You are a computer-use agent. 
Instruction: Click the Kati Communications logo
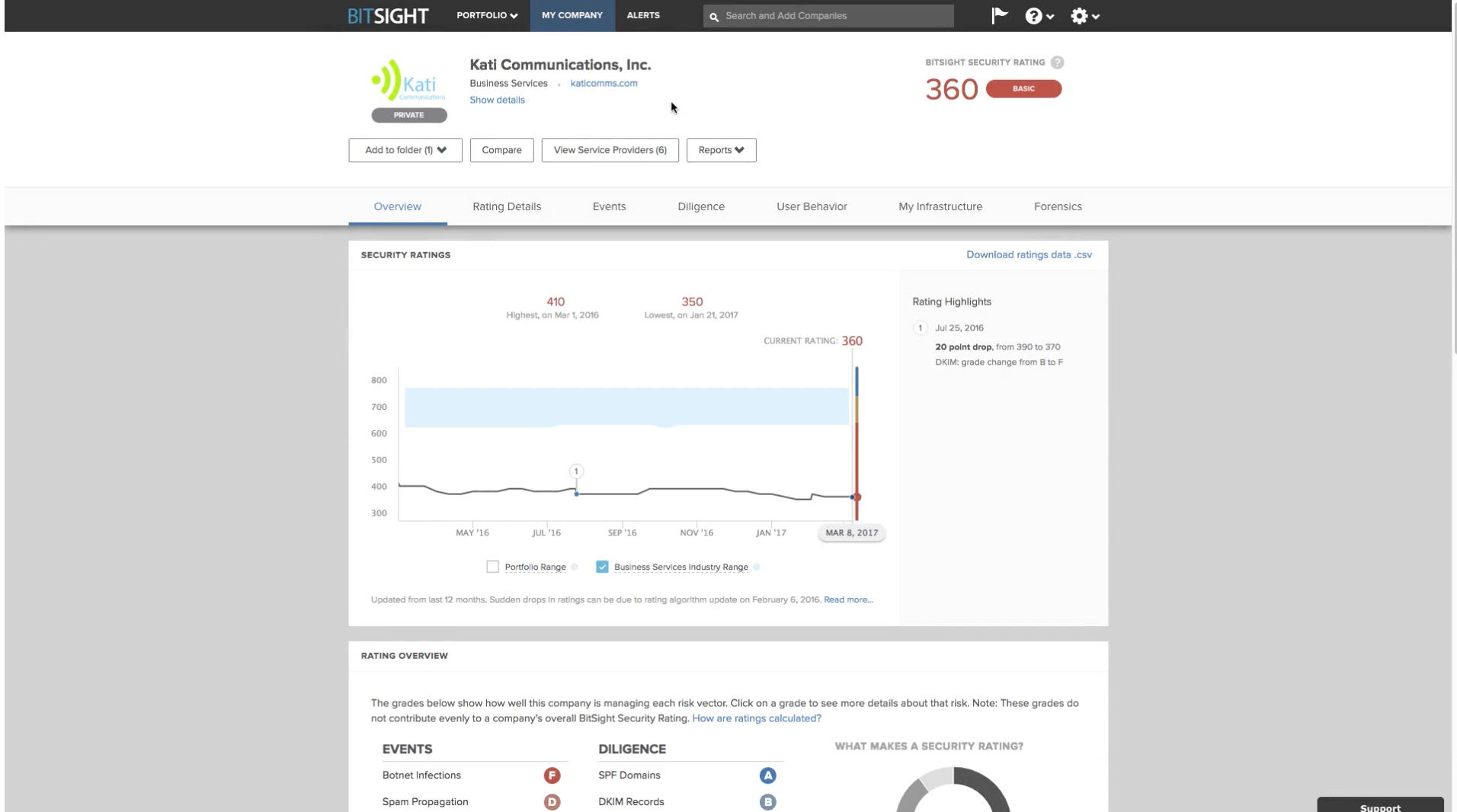(408, 81)
